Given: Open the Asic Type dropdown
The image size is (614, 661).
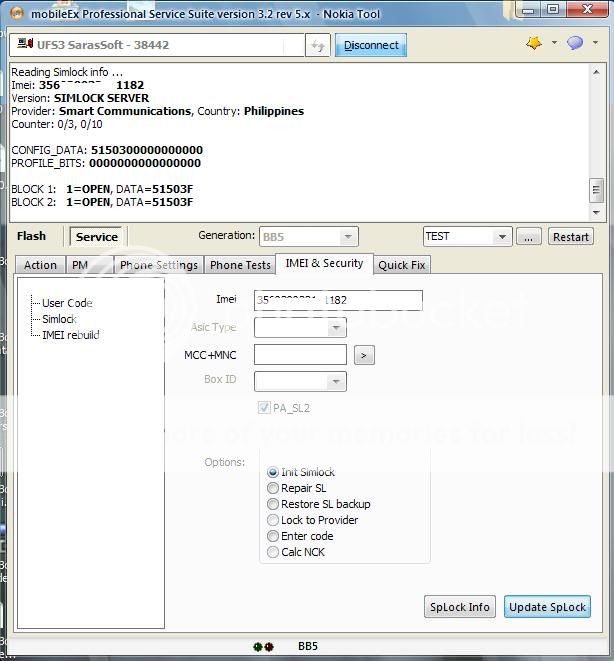Looking at the screenshot, I should [300, 328].
